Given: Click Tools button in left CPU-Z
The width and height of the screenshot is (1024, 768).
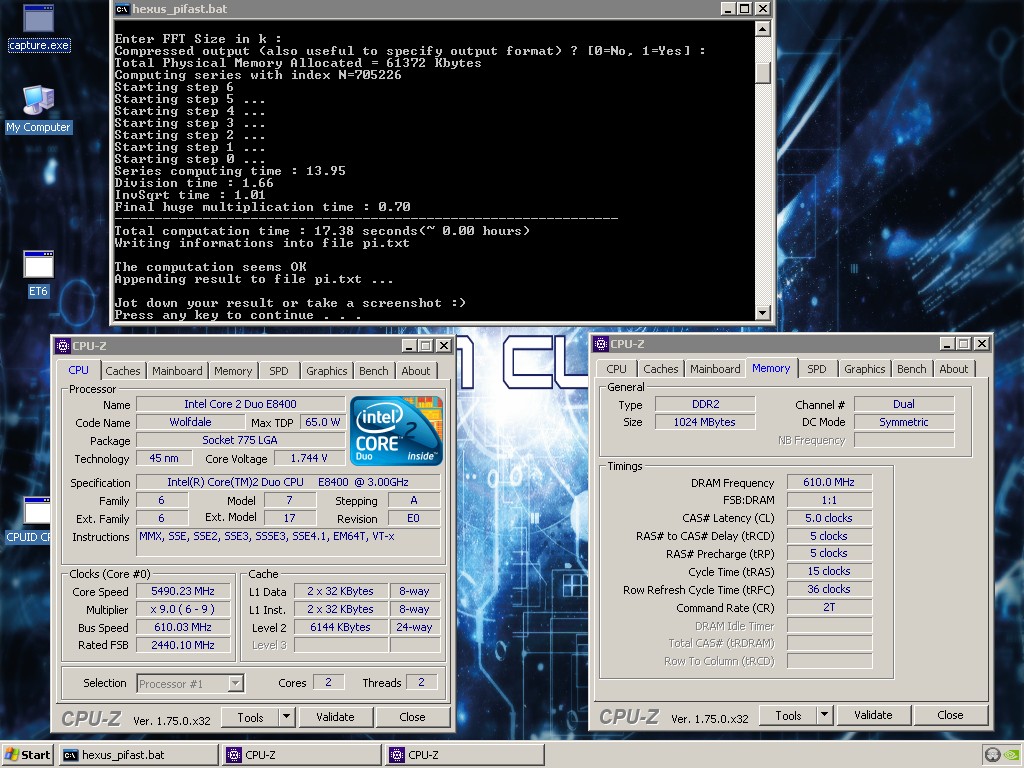Looking at the screenshot, I should [x=250, y=717].
